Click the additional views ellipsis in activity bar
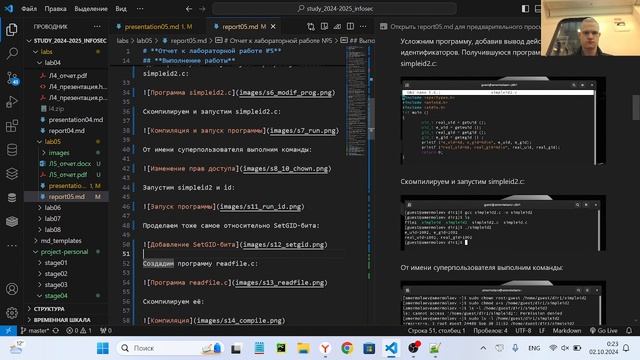640x360 pixels. 12,246
